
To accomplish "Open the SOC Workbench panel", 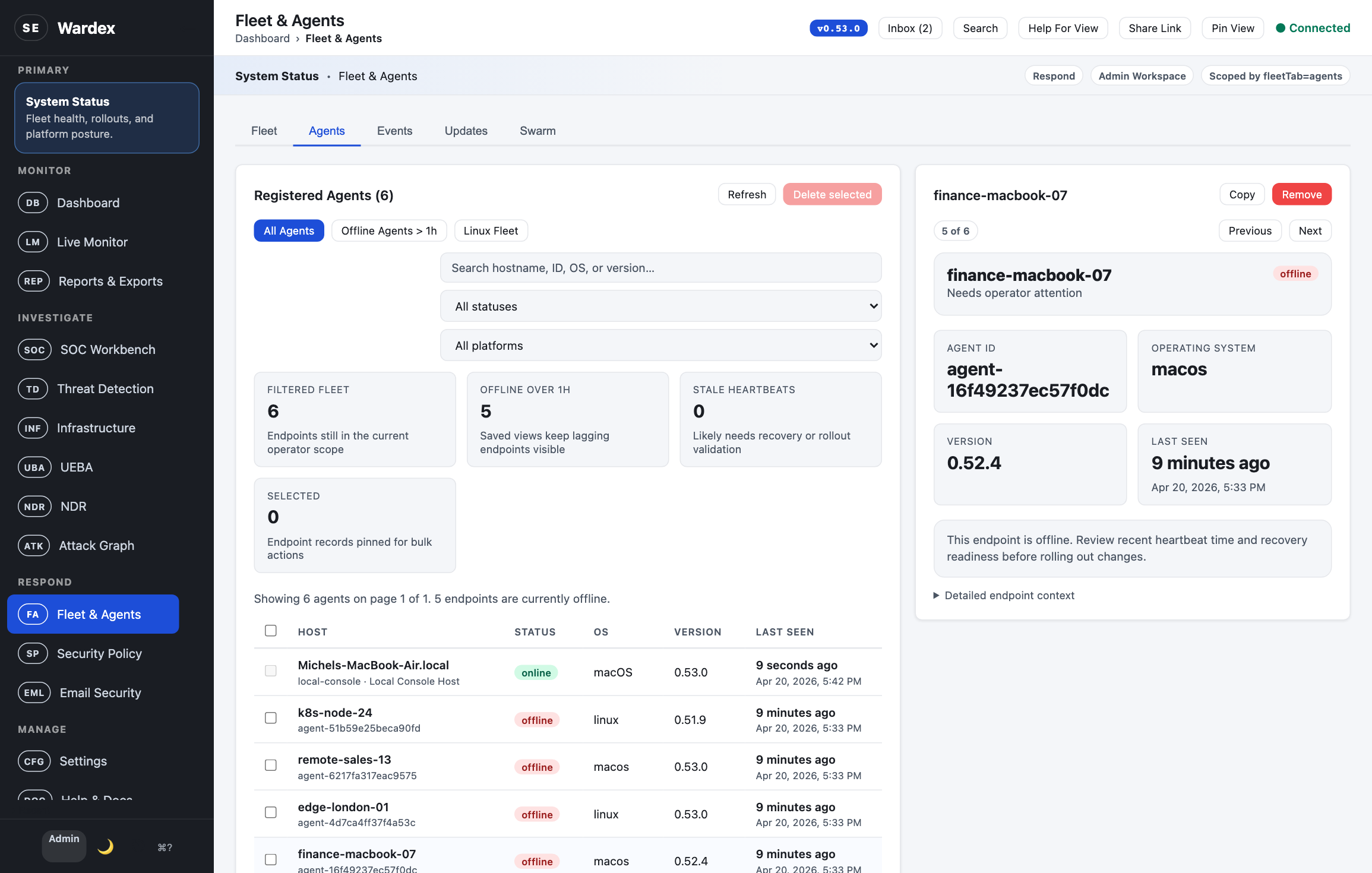I will click(107, 349).
